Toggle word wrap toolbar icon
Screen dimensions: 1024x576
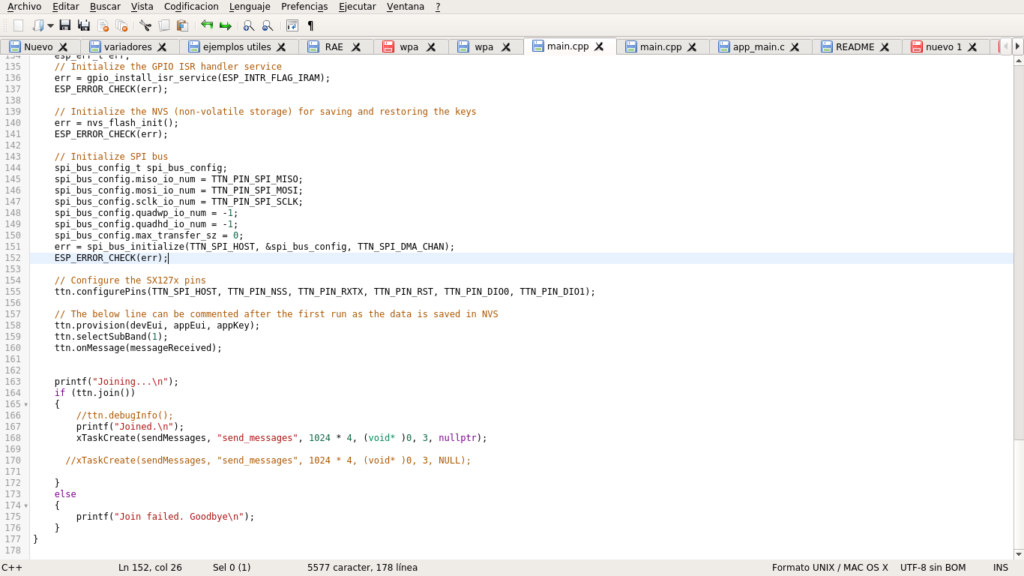[x=292, y=25]
